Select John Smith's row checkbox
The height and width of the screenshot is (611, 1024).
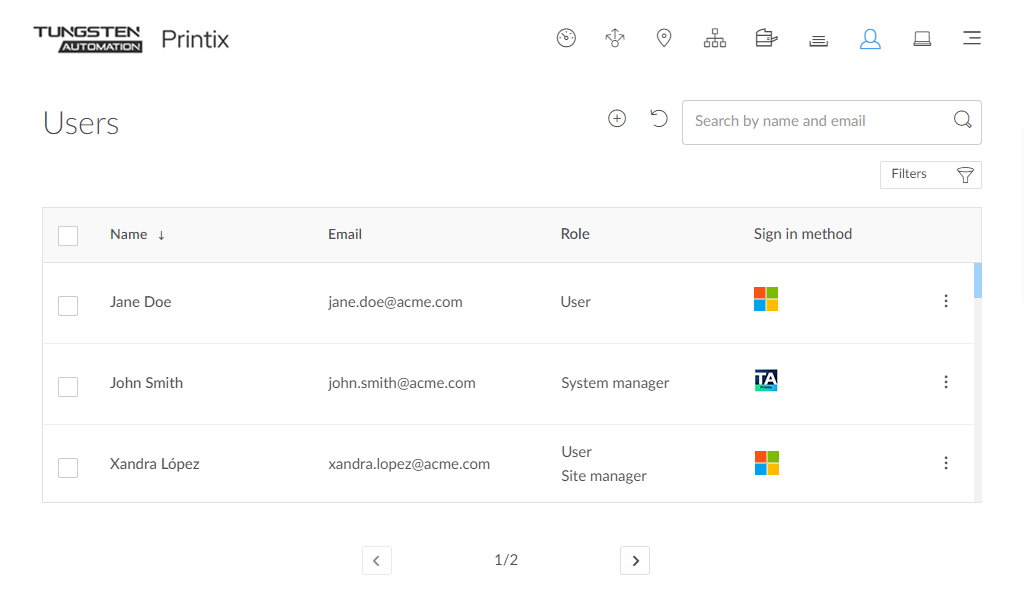tap(68, 386)
